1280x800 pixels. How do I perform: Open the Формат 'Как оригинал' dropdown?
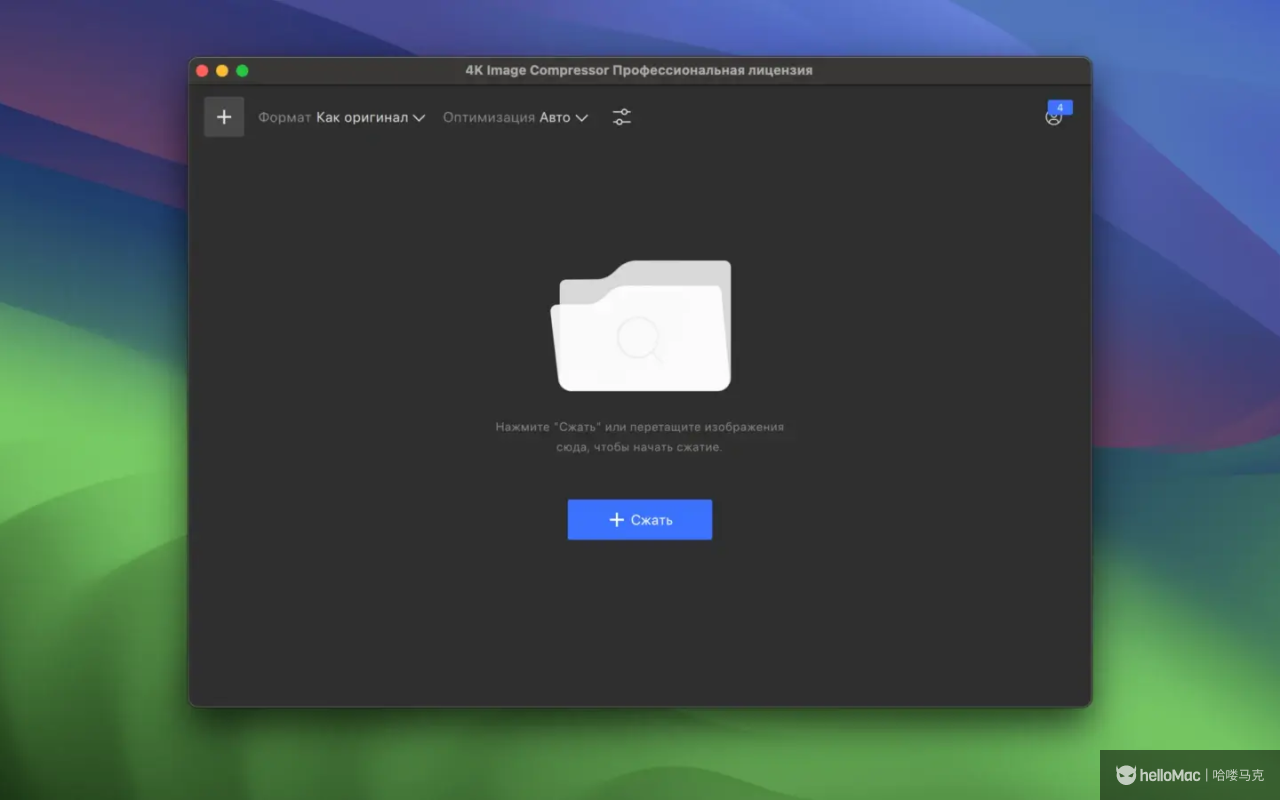coord(342,117)
